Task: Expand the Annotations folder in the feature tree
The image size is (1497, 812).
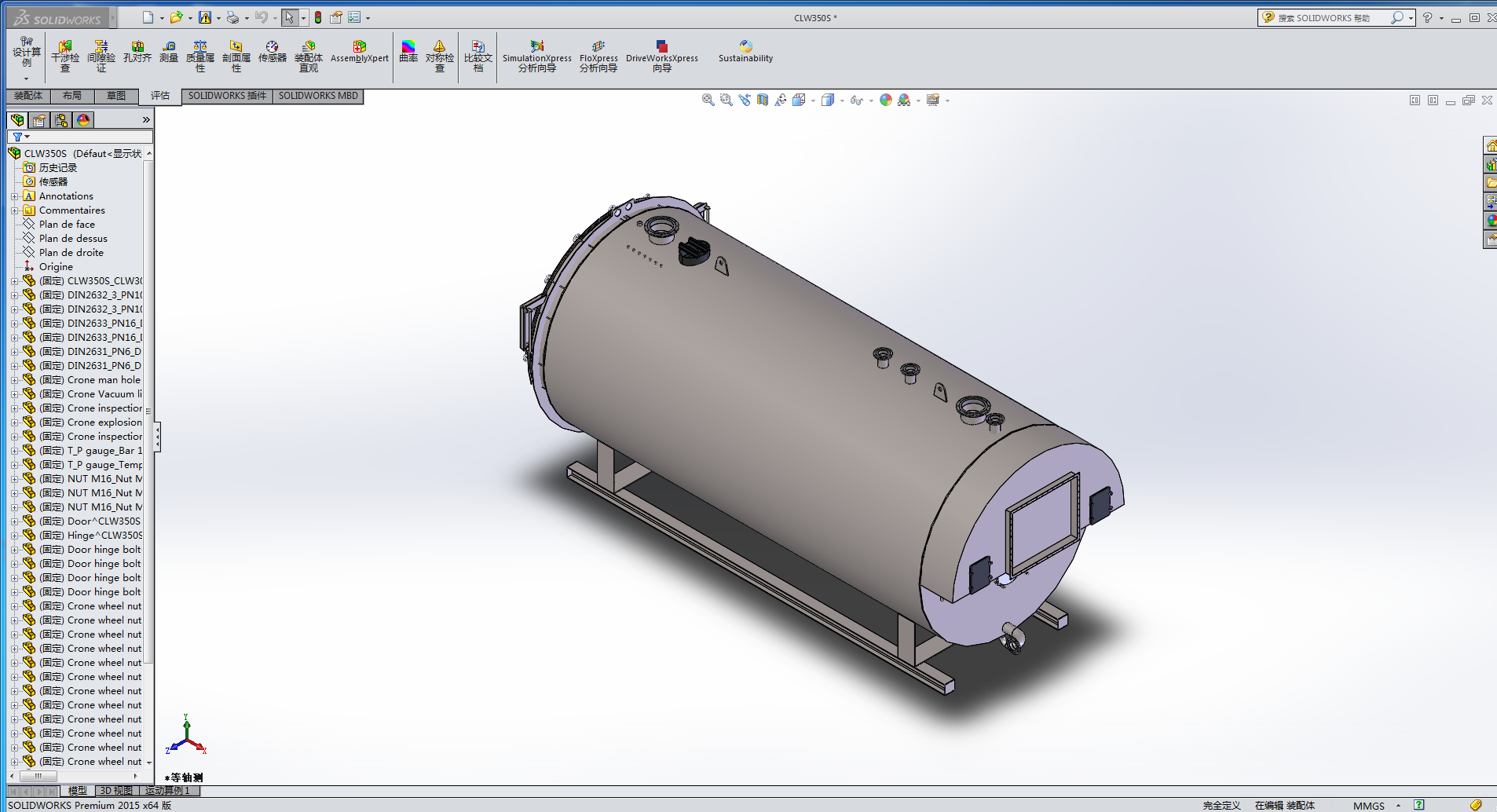Action: 14,196
